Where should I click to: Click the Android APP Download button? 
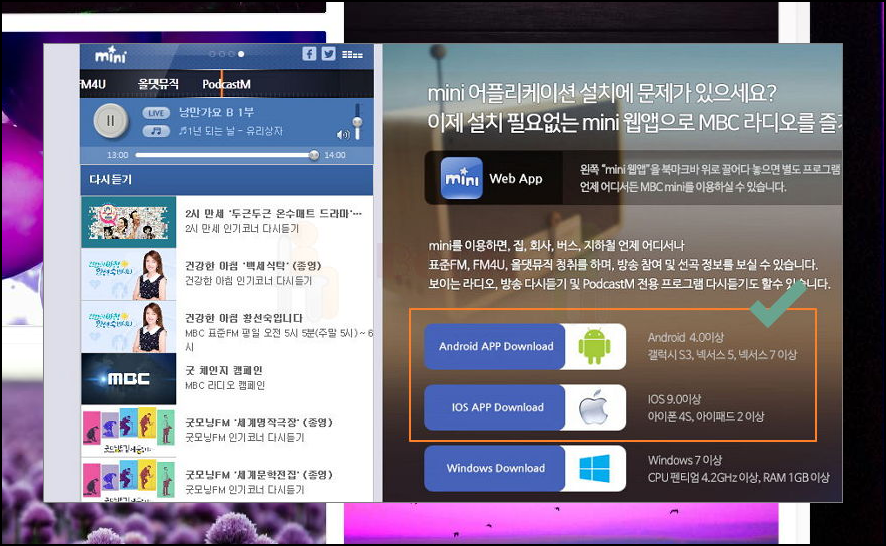coord(495,346)
